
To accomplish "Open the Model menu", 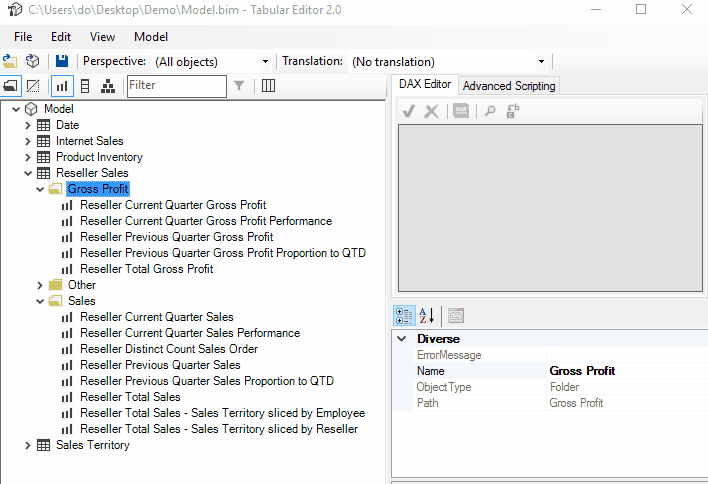I will tap(151, 37).
